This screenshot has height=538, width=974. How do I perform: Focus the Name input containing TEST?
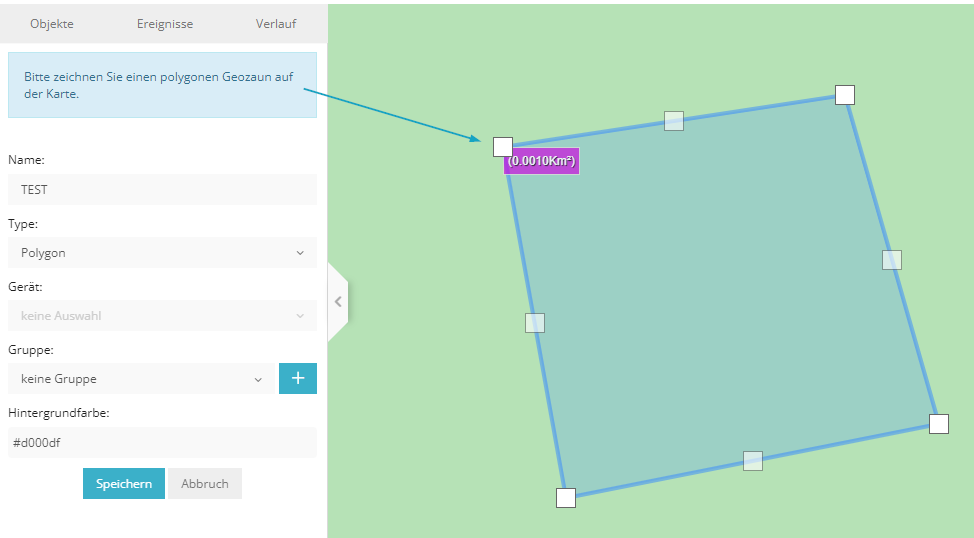(162, 189)
